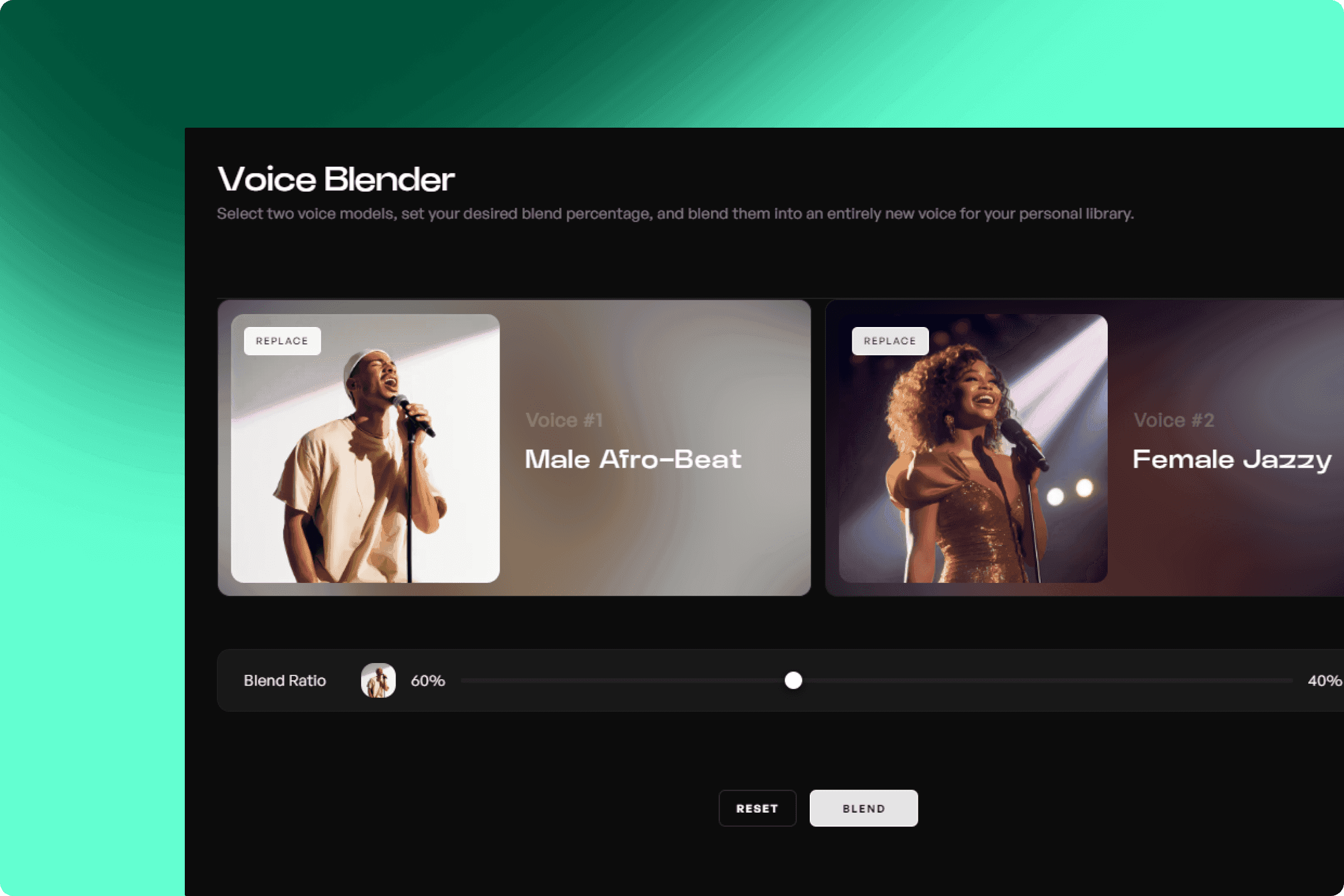Click the RESET button to clear settings
This screenshot has height=896, width=1344.
coord(756,808)
